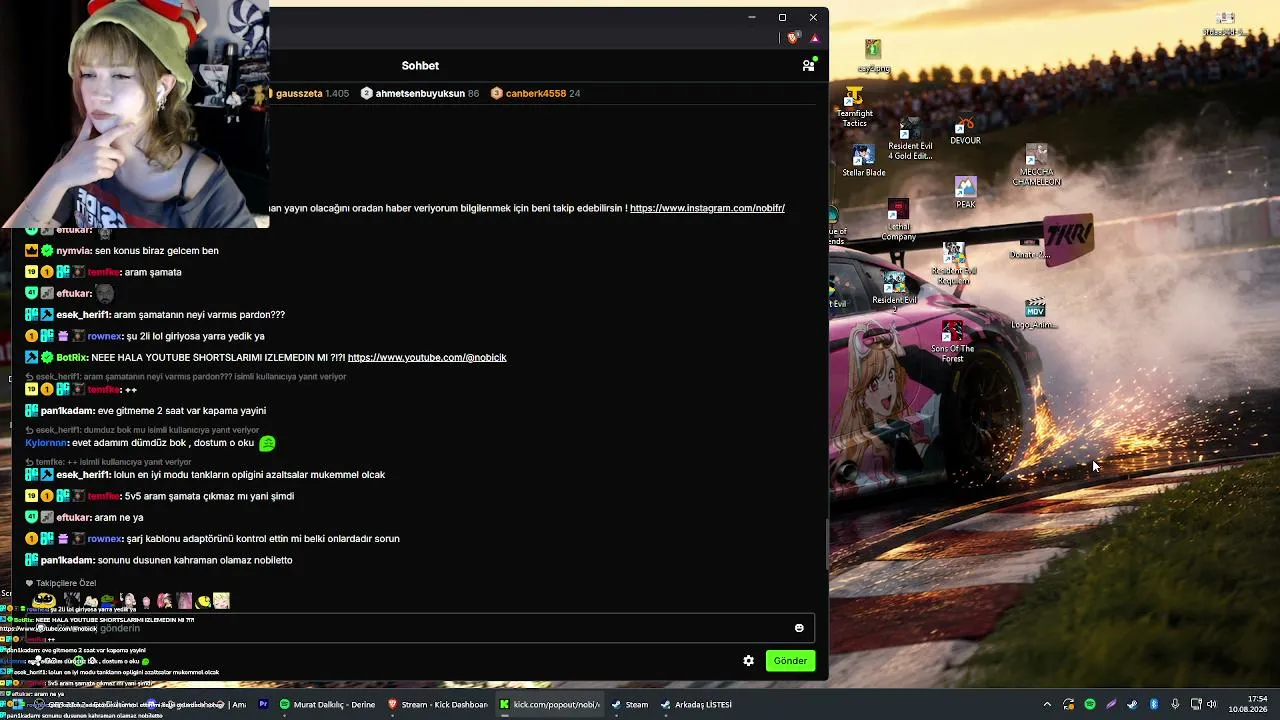The width and height of the screenshot is (1280, 720).
Task: Select Resident Evil Requiem desktop shortcut
Action: coord(953,264)
